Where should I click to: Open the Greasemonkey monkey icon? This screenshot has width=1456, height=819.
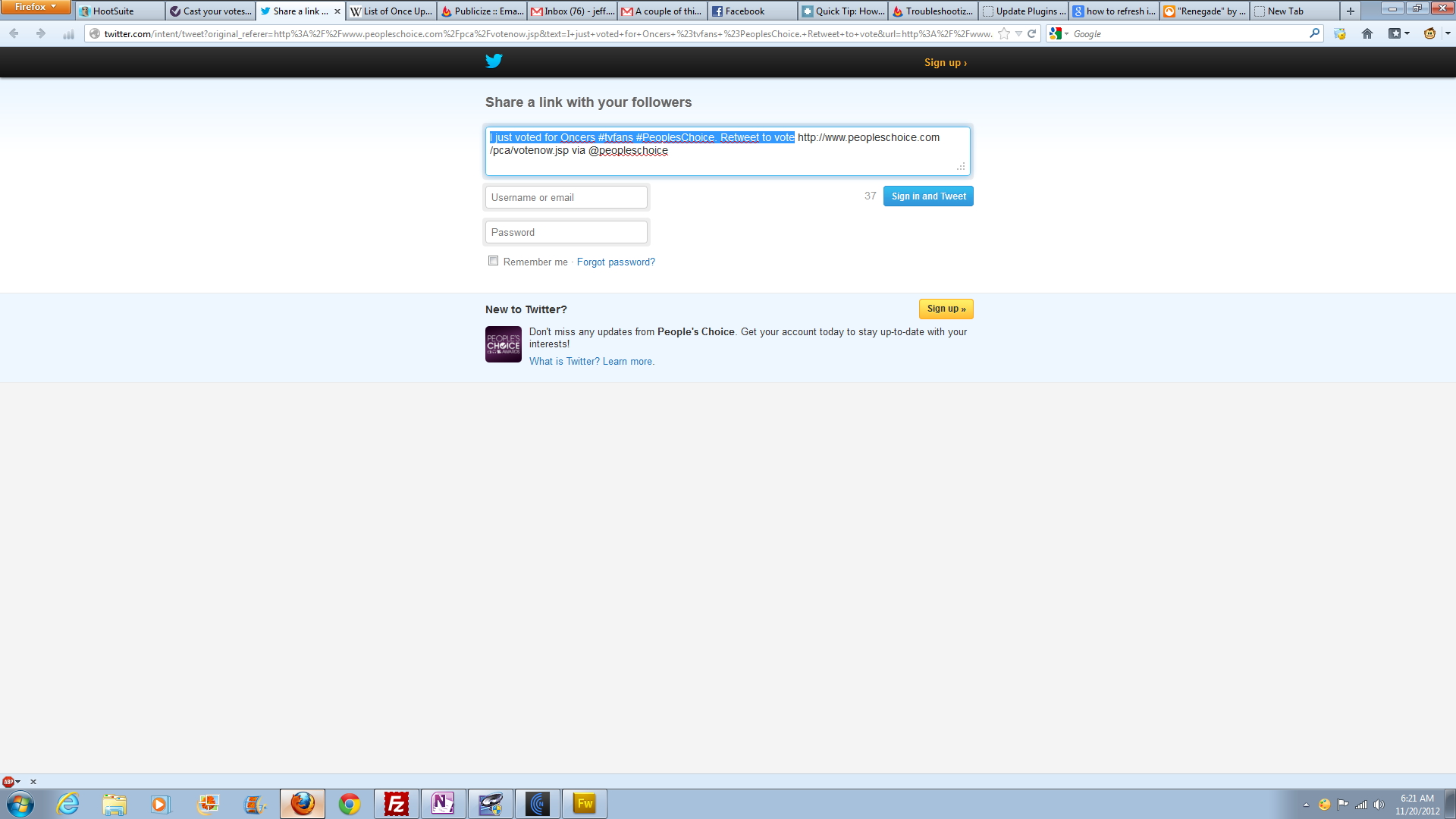(x=1429, y=33)
